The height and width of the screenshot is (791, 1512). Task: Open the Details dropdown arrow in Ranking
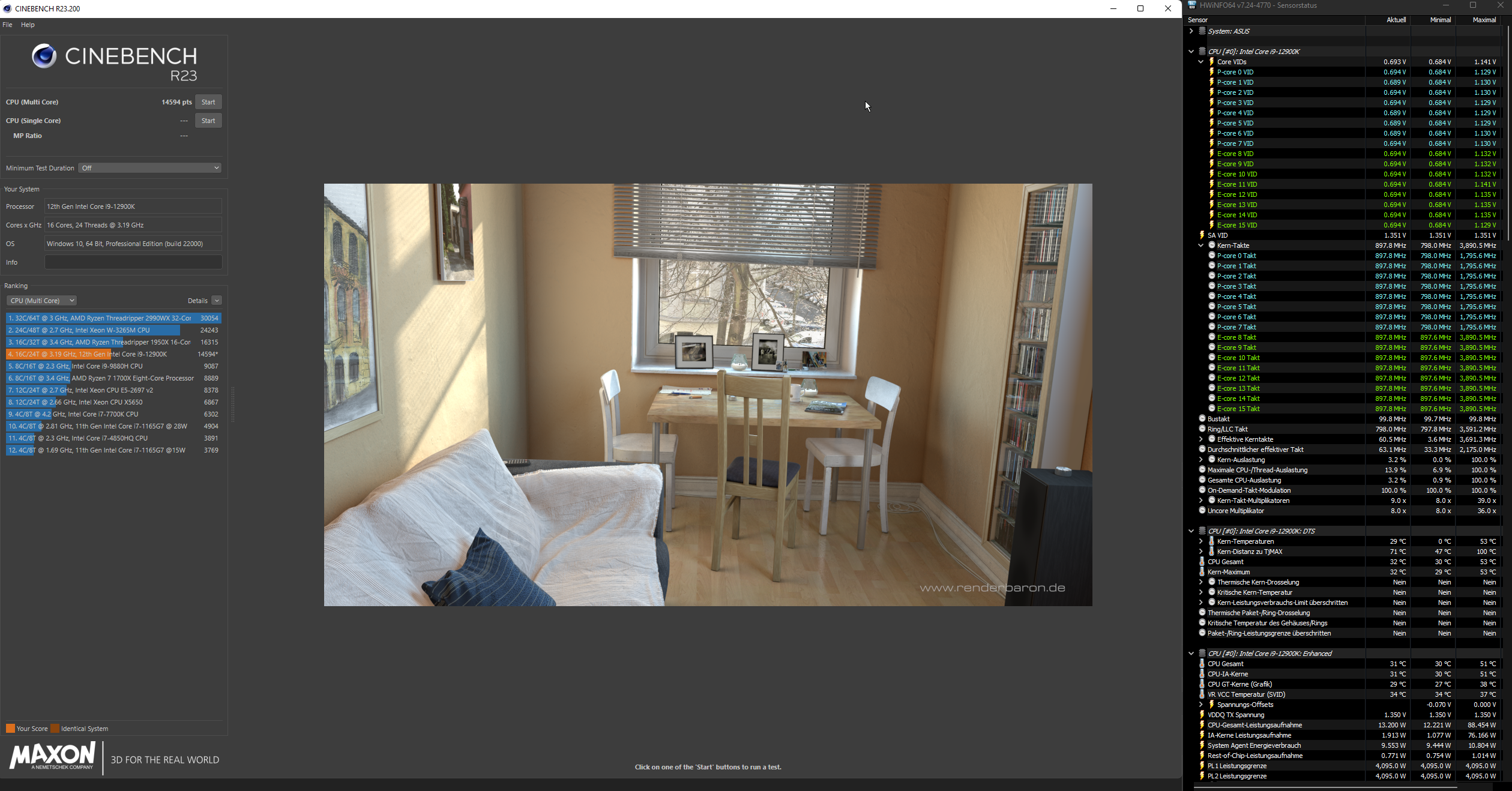217,301
